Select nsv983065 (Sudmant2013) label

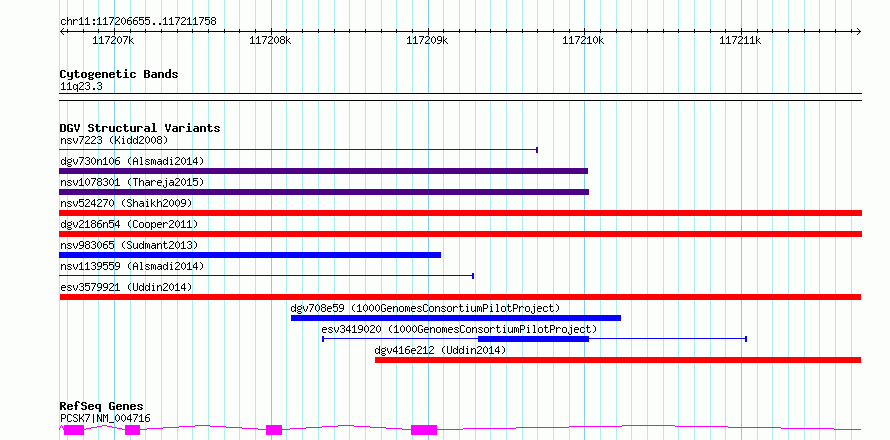point(129,245)
